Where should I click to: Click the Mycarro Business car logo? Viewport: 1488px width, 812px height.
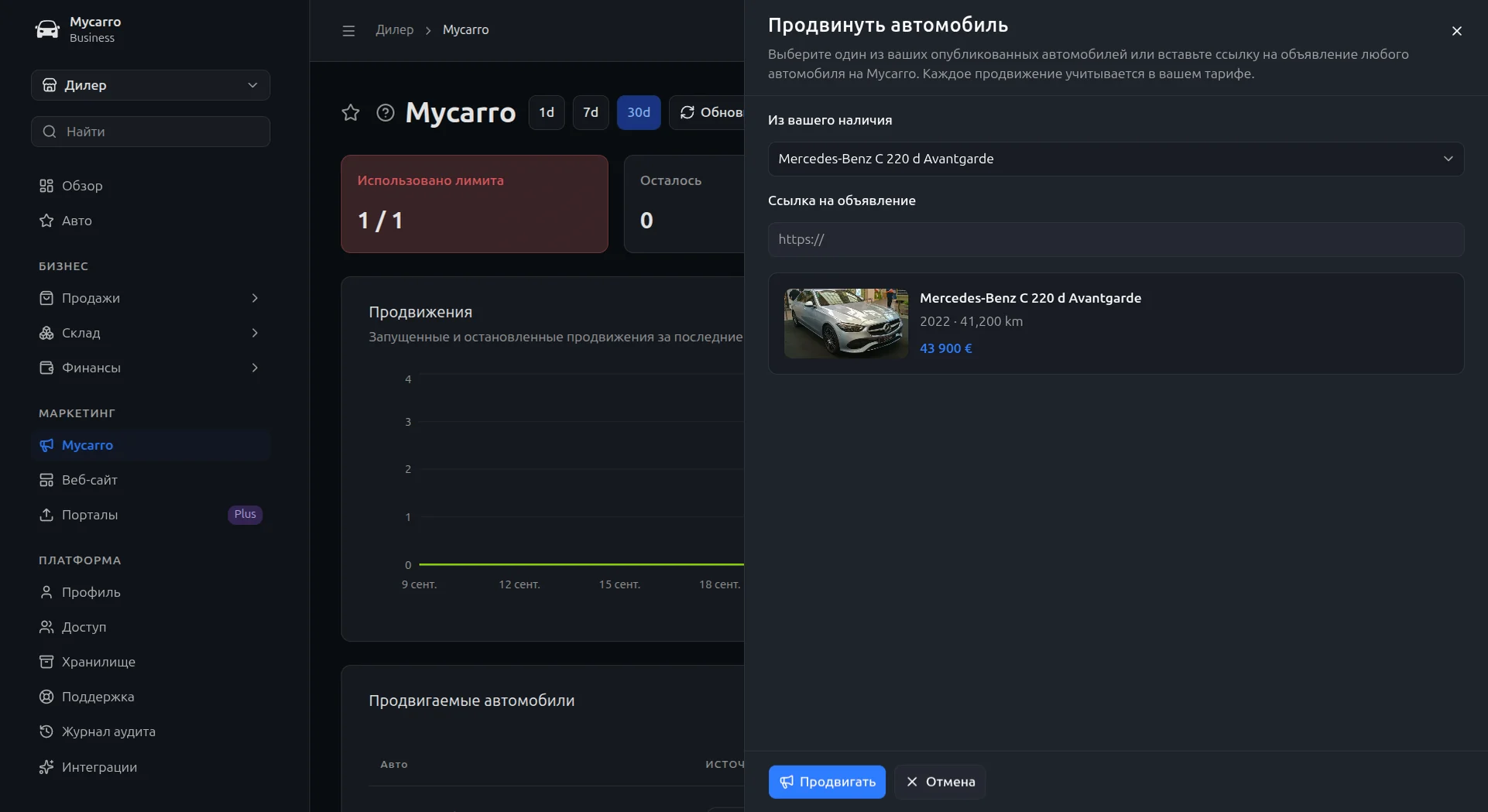(47, 29)
